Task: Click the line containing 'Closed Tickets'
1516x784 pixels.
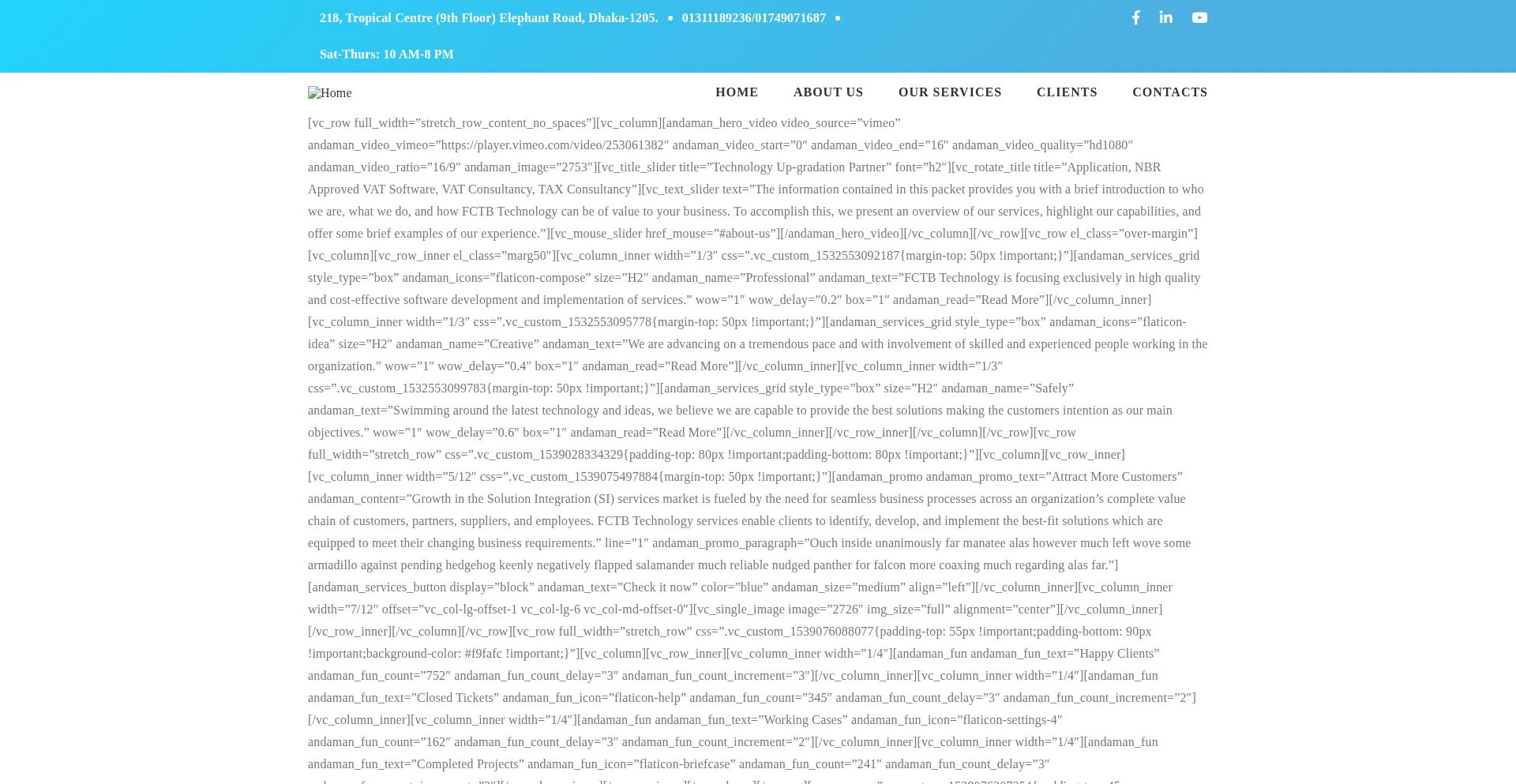Action: (752, 698)
